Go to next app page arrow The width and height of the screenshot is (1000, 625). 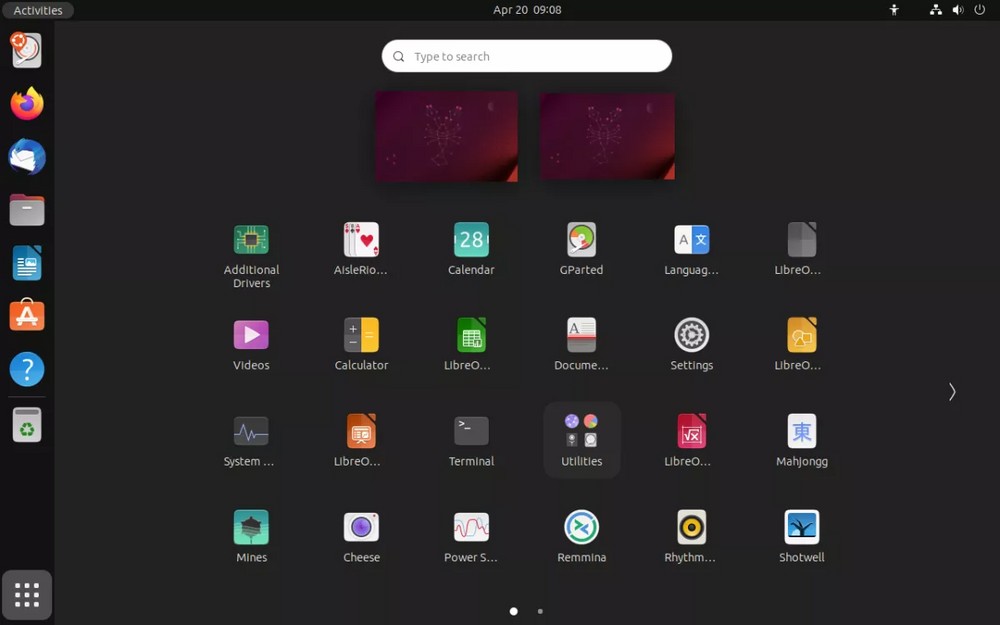click(x=952, y=392)
